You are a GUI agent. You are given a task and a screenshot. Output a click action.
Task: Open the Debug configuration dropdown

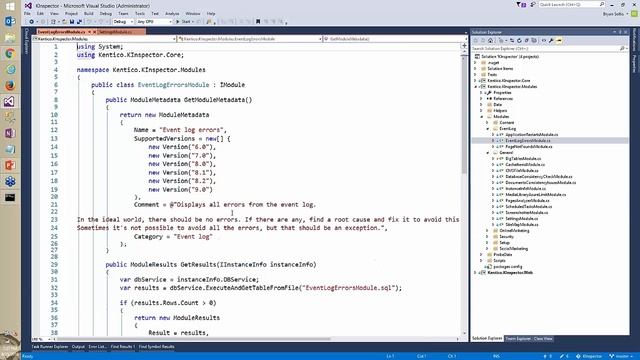pyautogui.click(x=123, y=22)
